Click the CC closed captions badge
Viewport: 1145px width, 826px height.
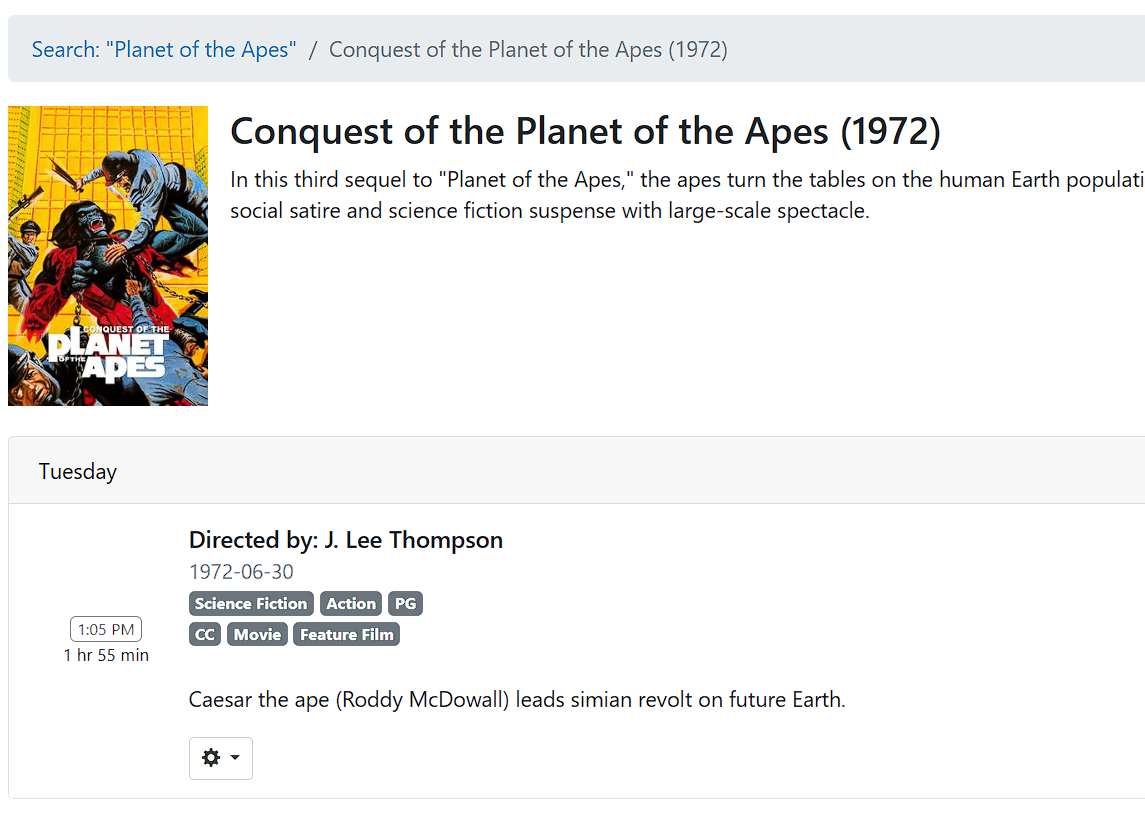[x=205, y=635]
